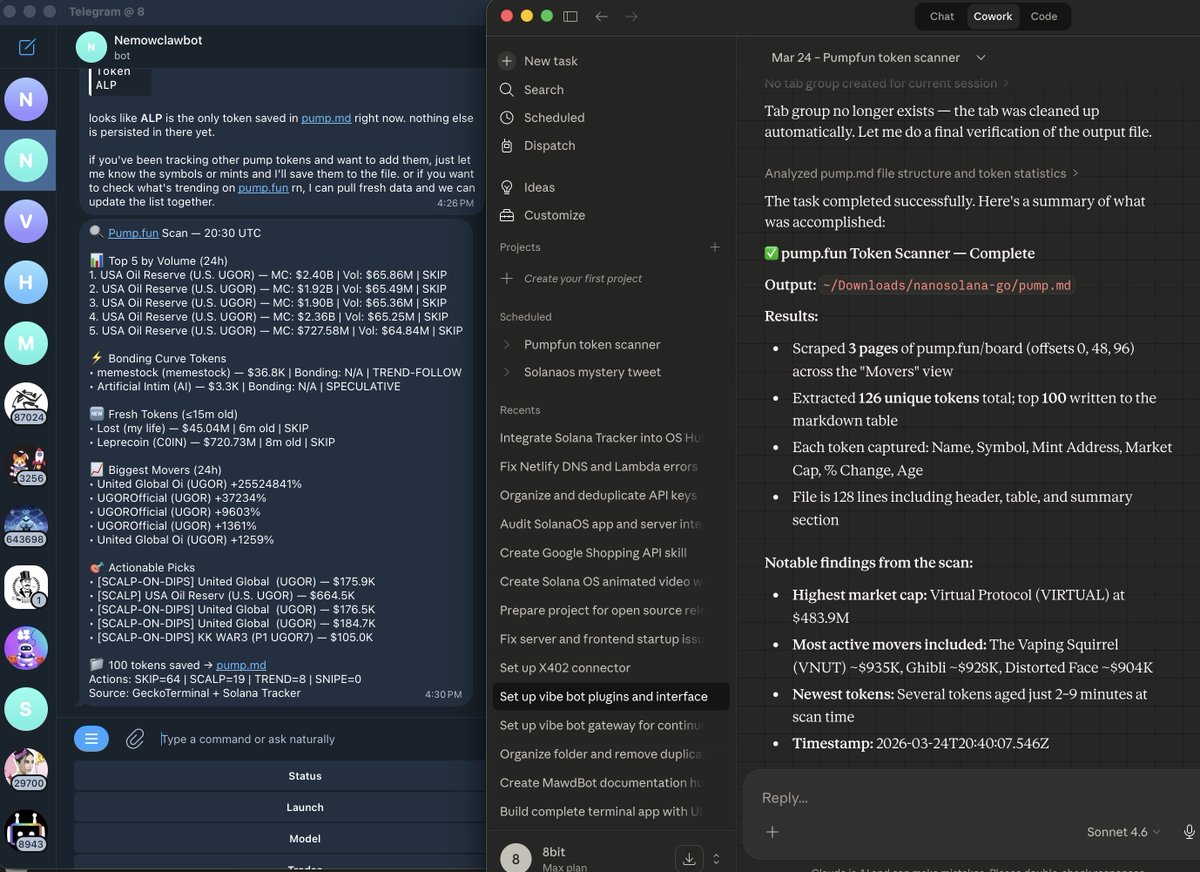This screenshot has height=872, width=1200.
Task: Open Customize with the briefcase icon
Action: coord(541,215)
